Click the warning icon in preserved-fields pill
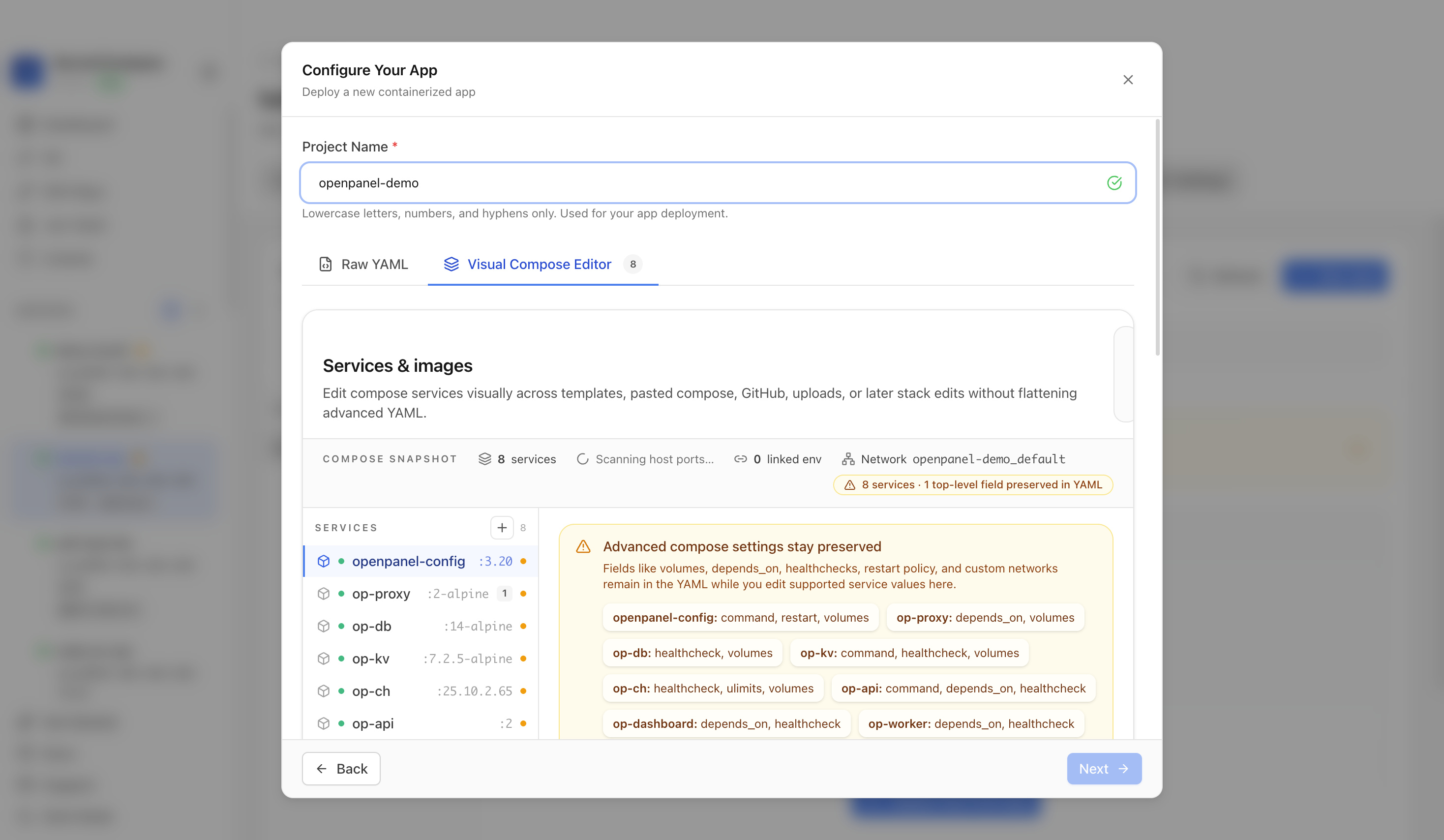This screenshot has height=840, width=1444. pos(850,485)
